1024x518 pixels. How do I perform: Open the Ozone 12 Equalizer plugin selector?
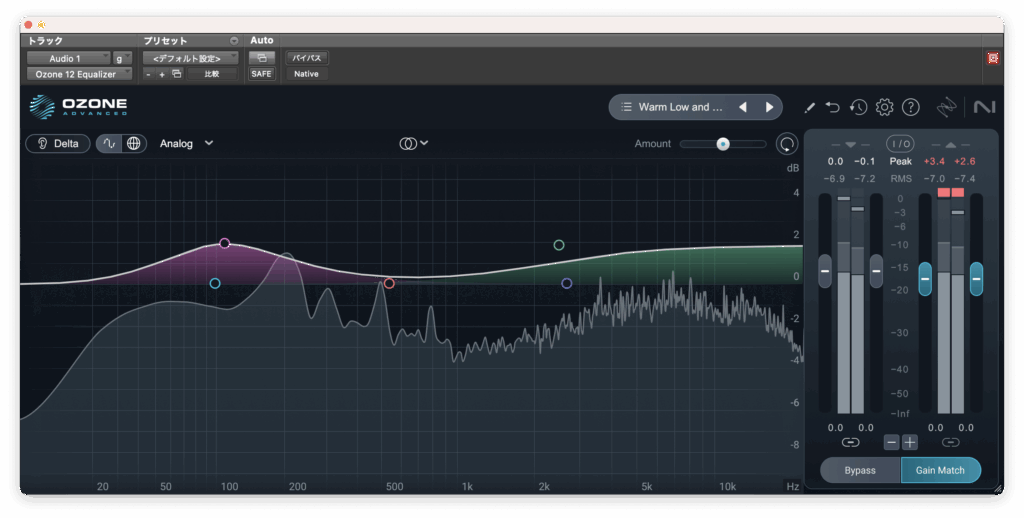(x=78, y=74)
